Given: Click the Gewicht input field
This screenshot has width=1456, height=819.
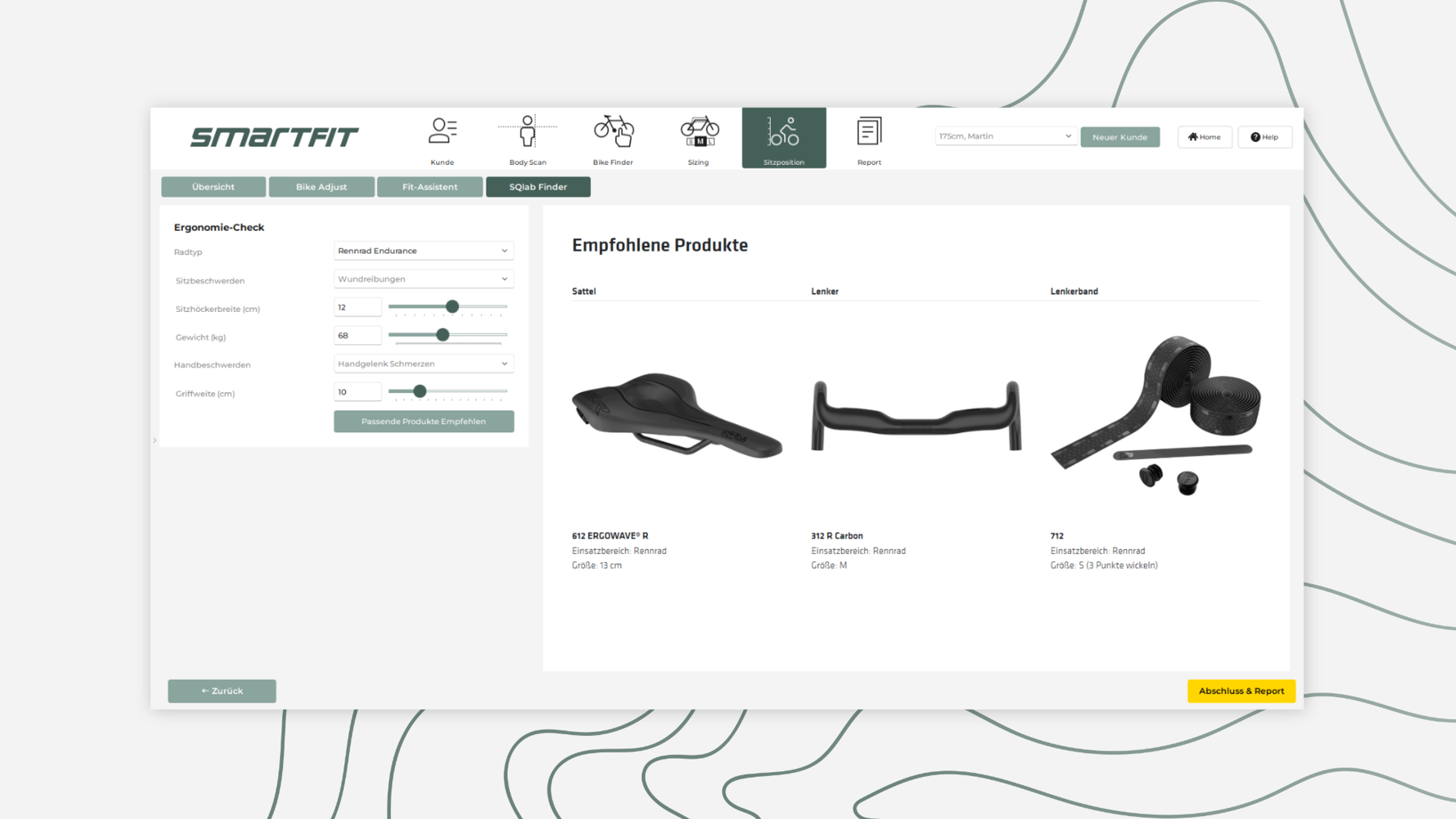Looking at the screenshot, I should click(357, 335).
